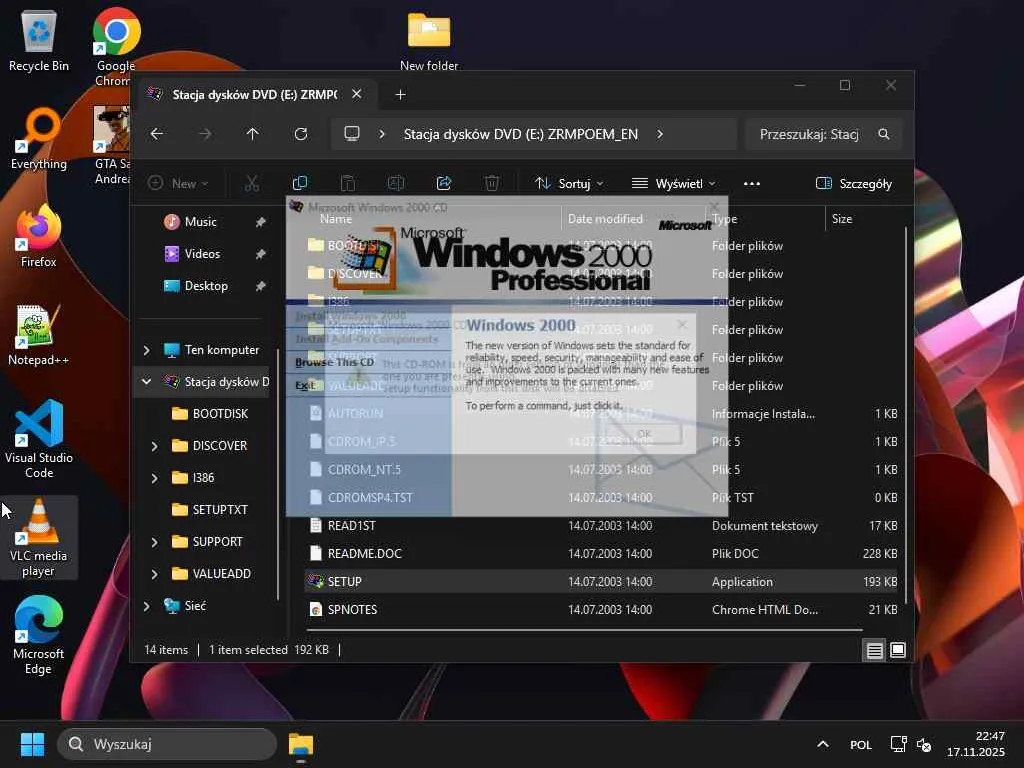1024x768 pixels.
Task: Select the READ1ST text document
Action: tap(601, 525)
